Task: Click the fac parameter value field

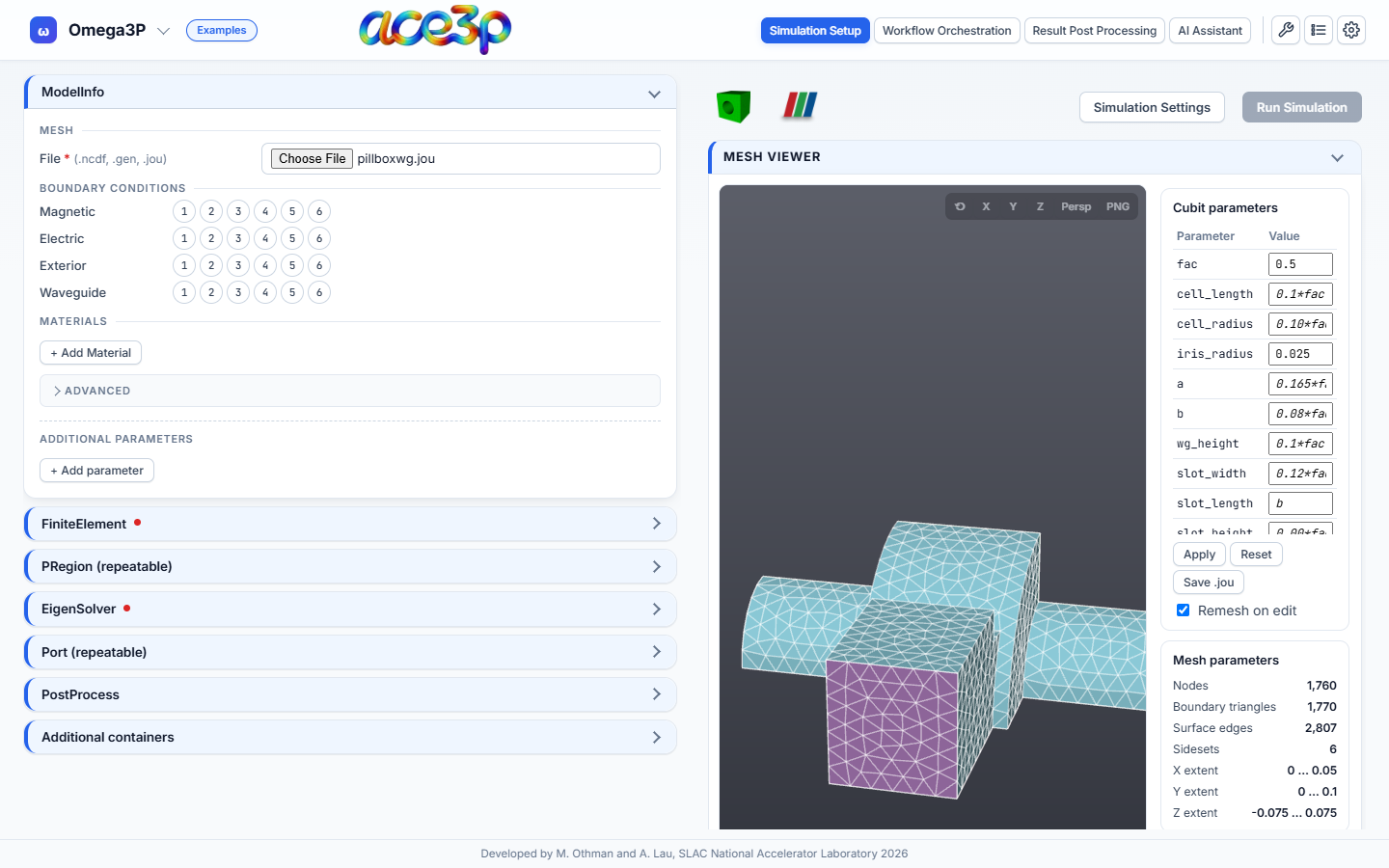Action: click(1300, 264)
